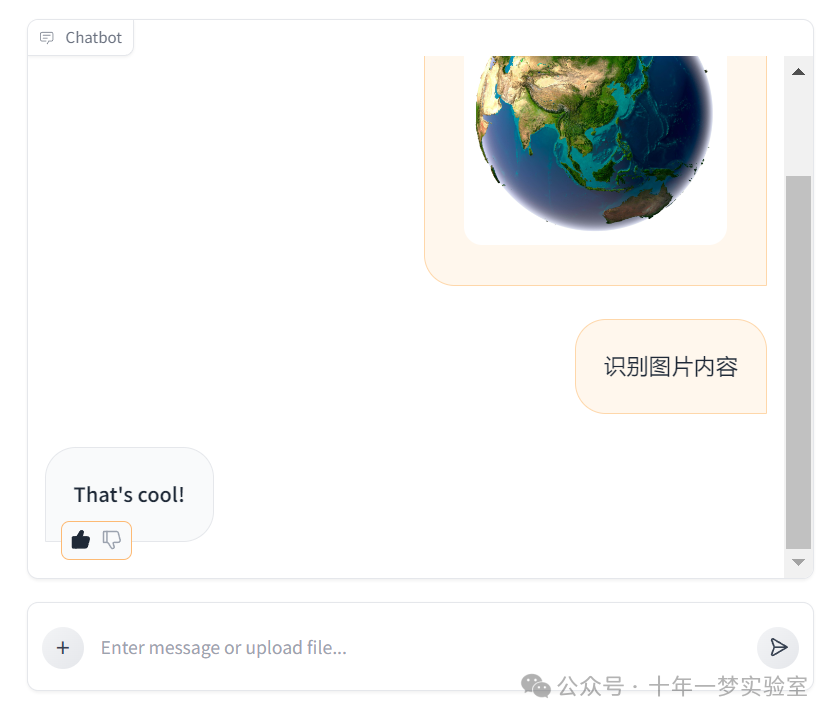This screenshot has width=834, height=719.
Task: Click the white frame under the globe picture
Action: 595,238
